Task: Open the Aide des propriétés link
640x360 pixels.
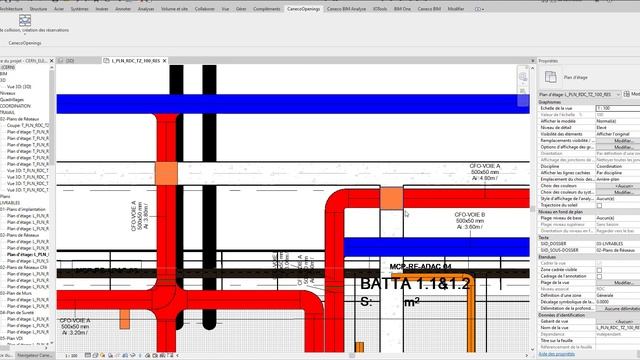Action: pos(556,354)
